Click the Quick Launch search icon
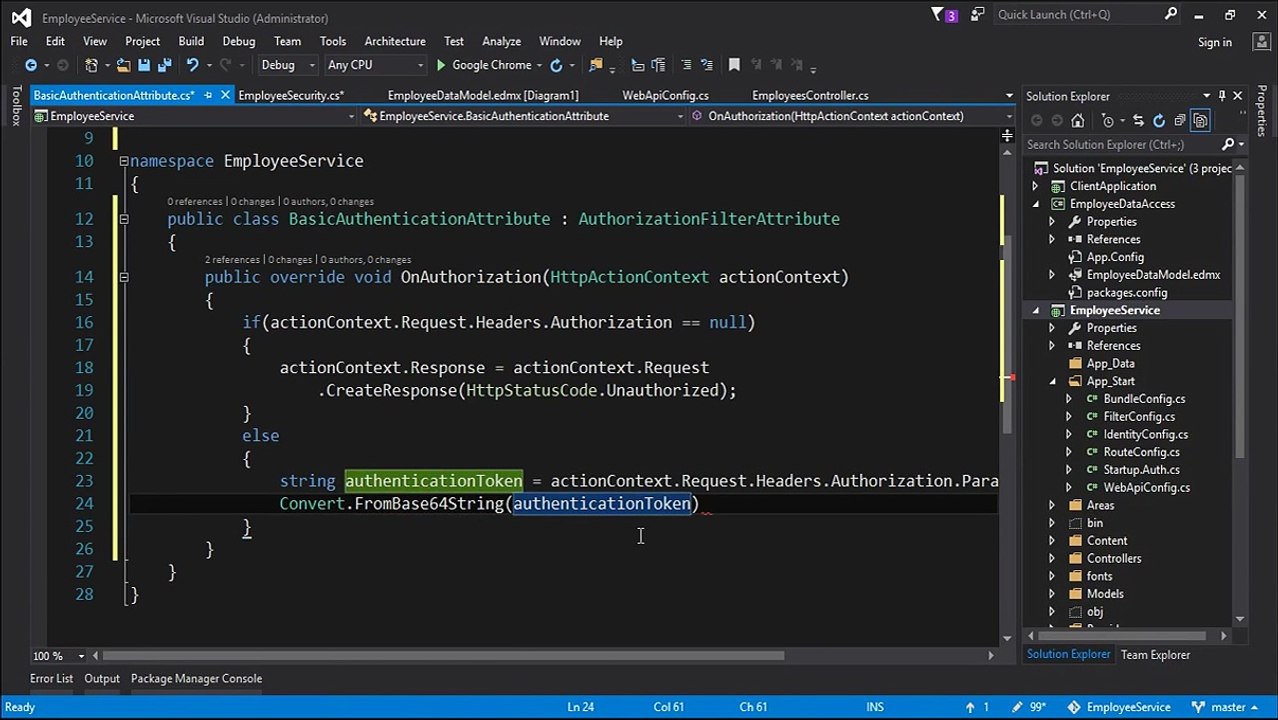Image resolution: width=1278 pixels, height=720 pixels. (1171, 14)
